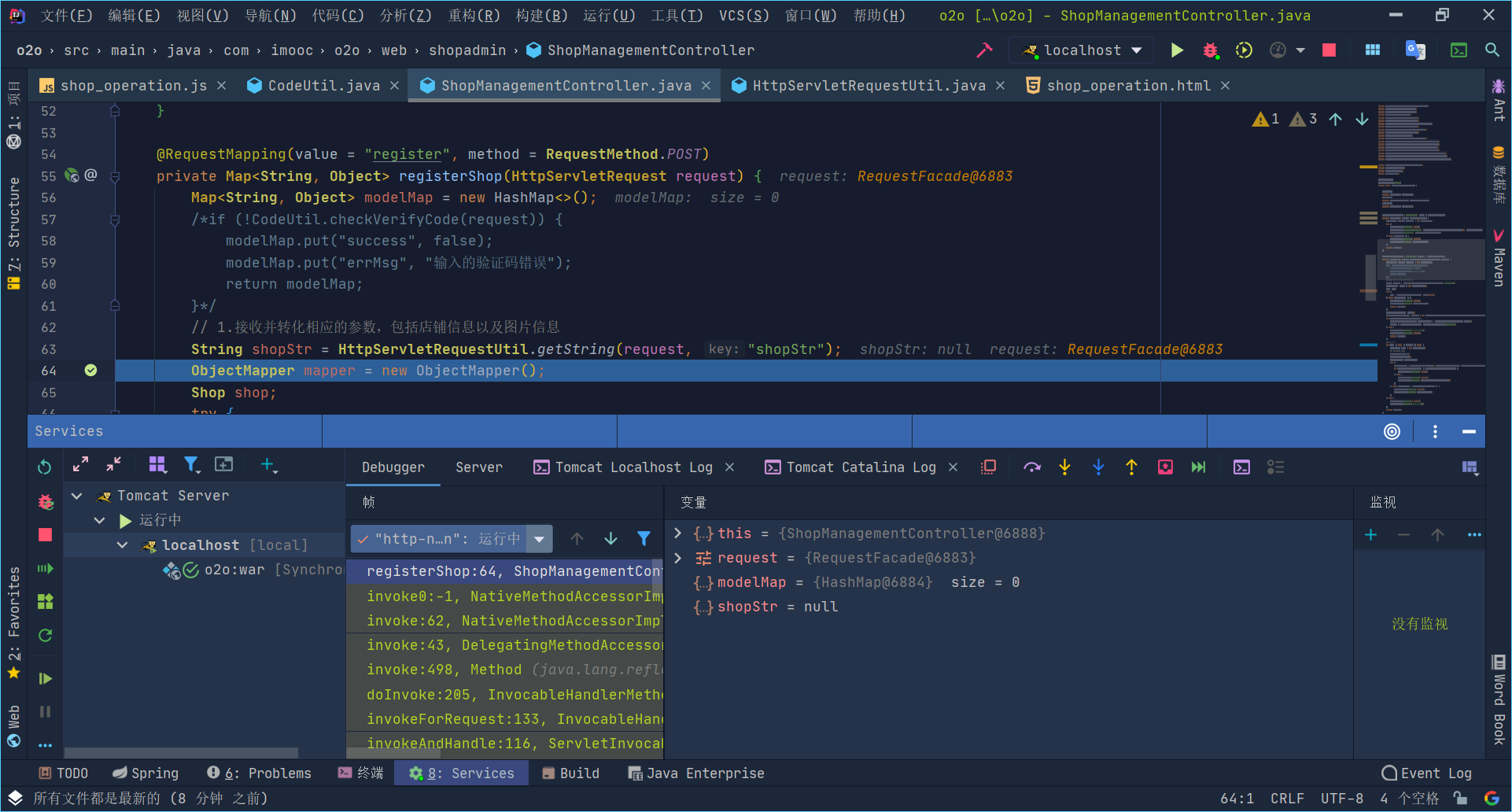Click Show Execution Point in the debugger toolbar
Viewport: 1512px width, 812px height.
pyautogui.click(x=989, y=467)
